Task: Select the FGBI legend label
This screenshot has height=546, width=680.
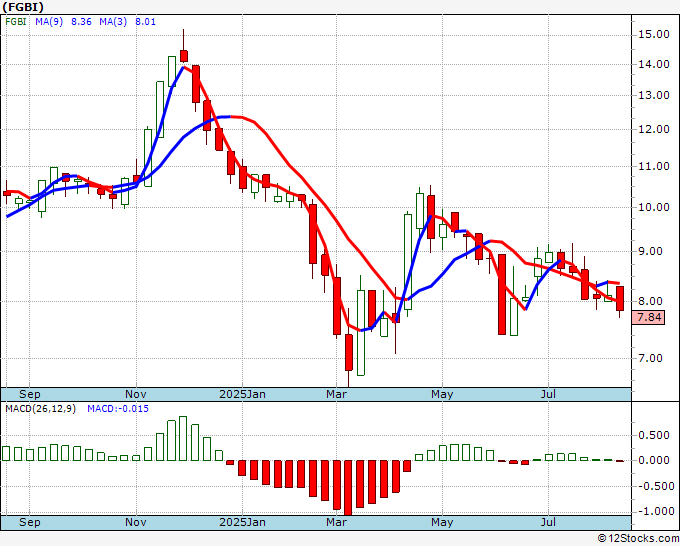Action: (16, 22)
